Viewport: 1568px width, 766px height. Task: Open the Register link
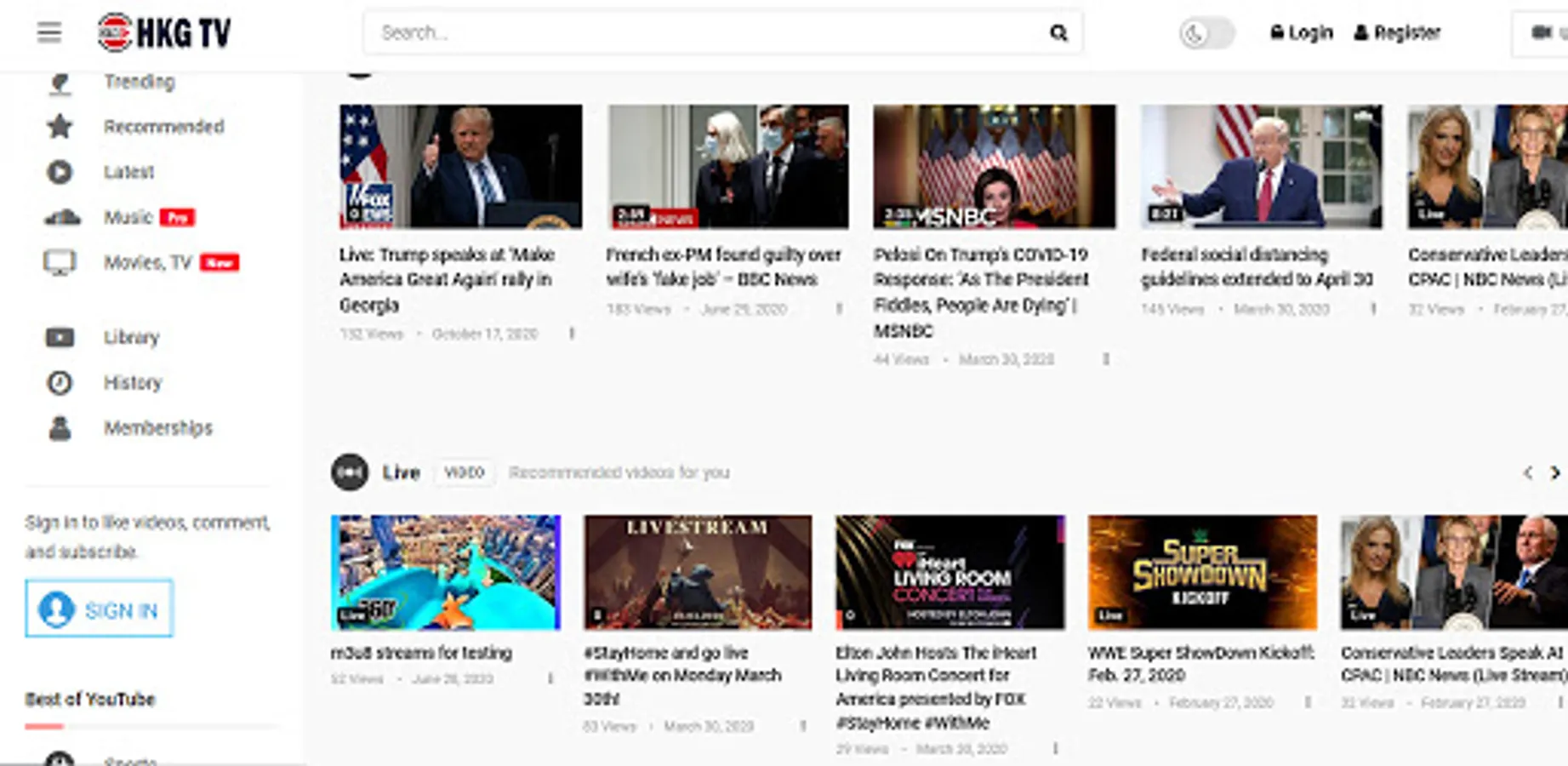1397,32
